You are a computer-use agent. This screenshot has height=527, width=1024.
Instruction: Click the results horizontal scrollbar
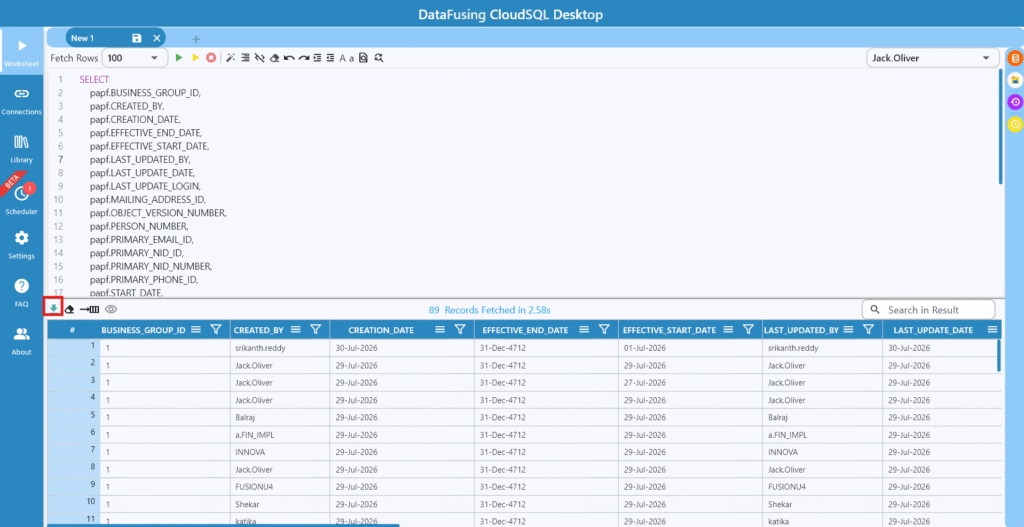[x=223, y=525]
